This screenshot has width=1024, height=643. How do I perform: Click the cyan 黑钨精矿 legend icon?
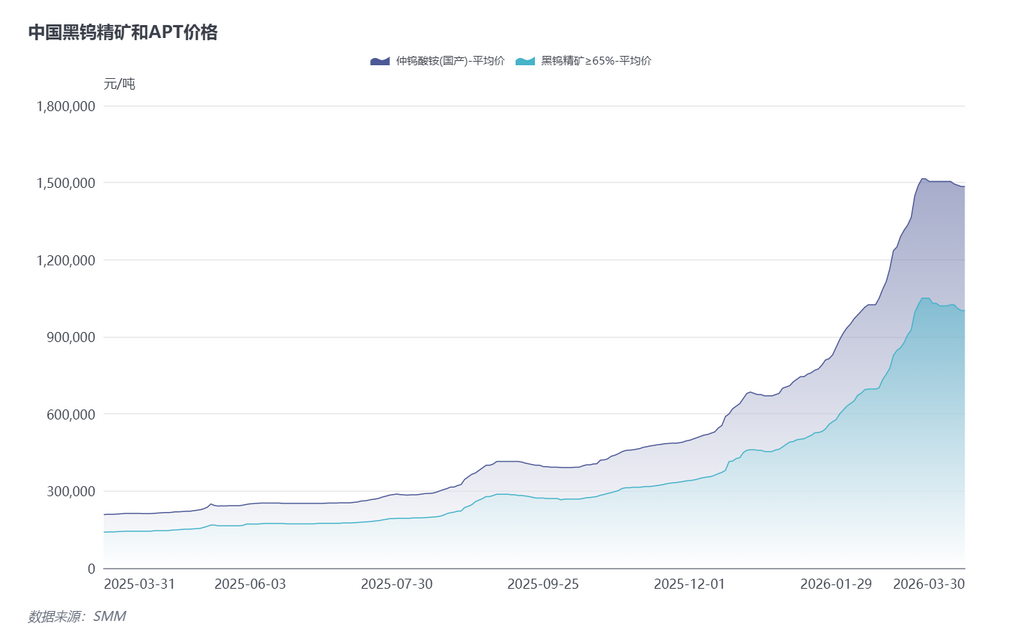pos(526,61)
